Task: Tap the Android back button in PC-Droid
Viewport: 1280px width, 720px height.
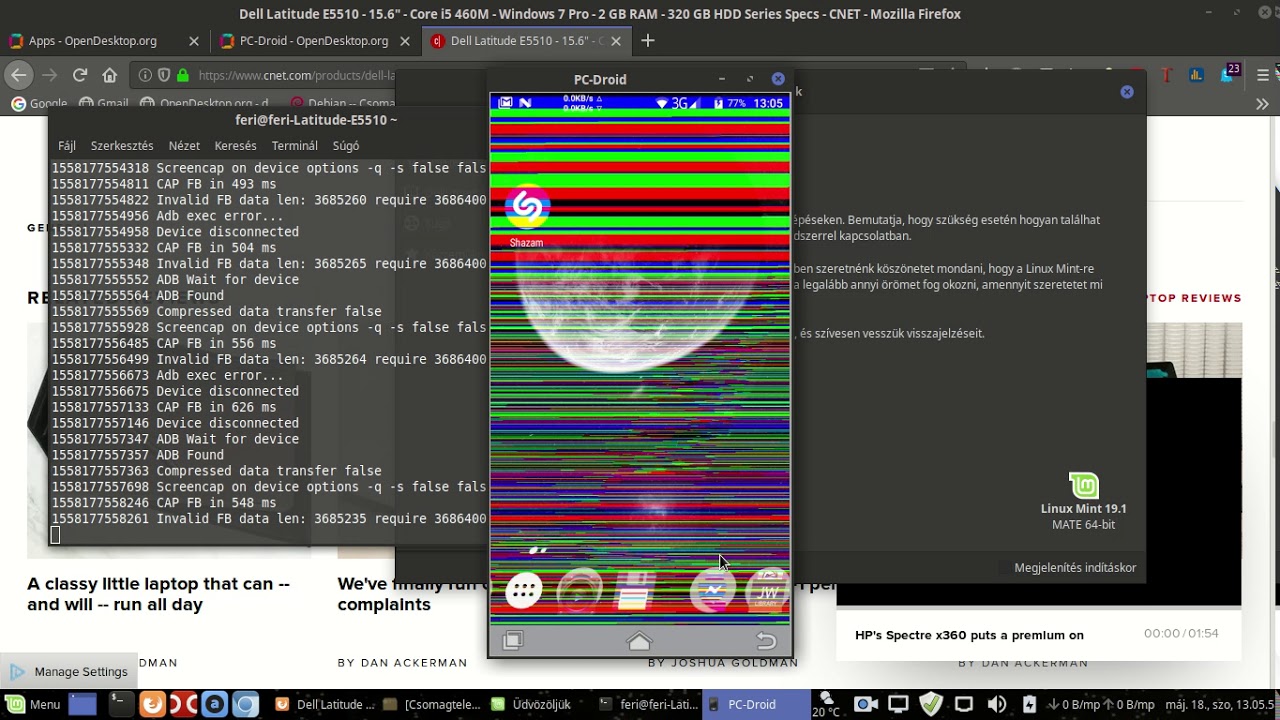Action: (x=766, y=641)
